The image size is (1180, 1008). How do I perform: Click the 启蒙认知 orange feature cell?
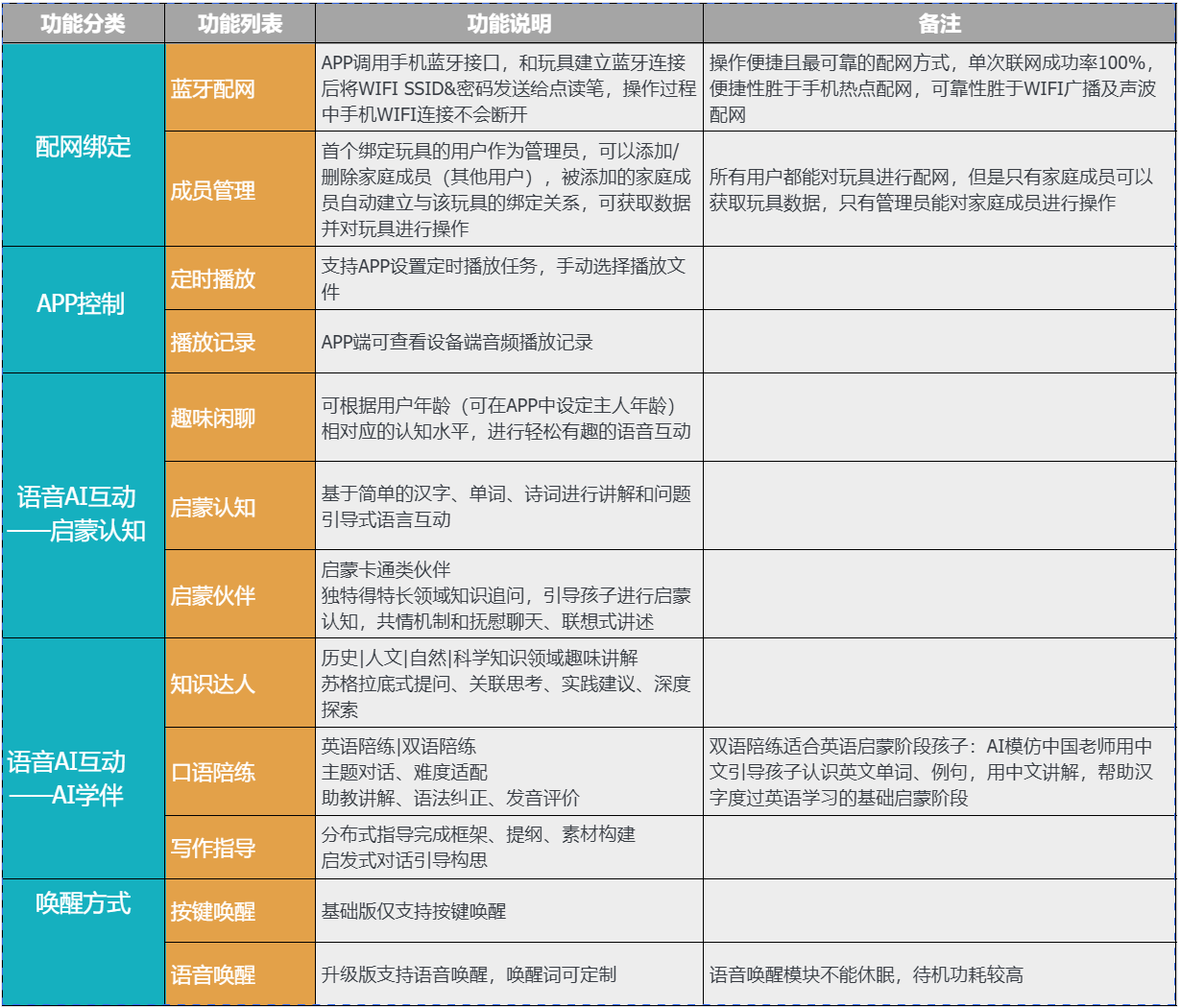[x=240, y=506]
